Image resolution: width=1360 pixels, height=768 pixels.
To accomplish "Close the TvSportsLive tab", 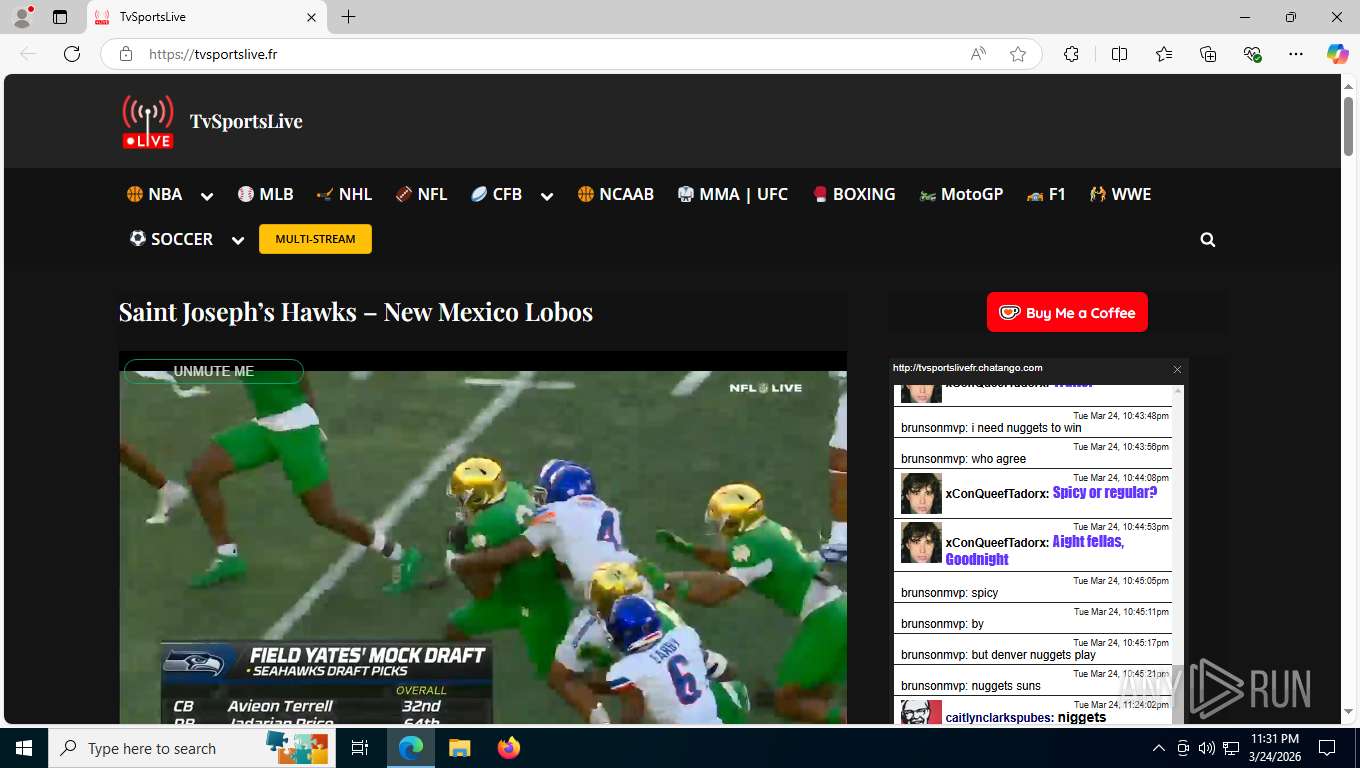I will (311, 17).
